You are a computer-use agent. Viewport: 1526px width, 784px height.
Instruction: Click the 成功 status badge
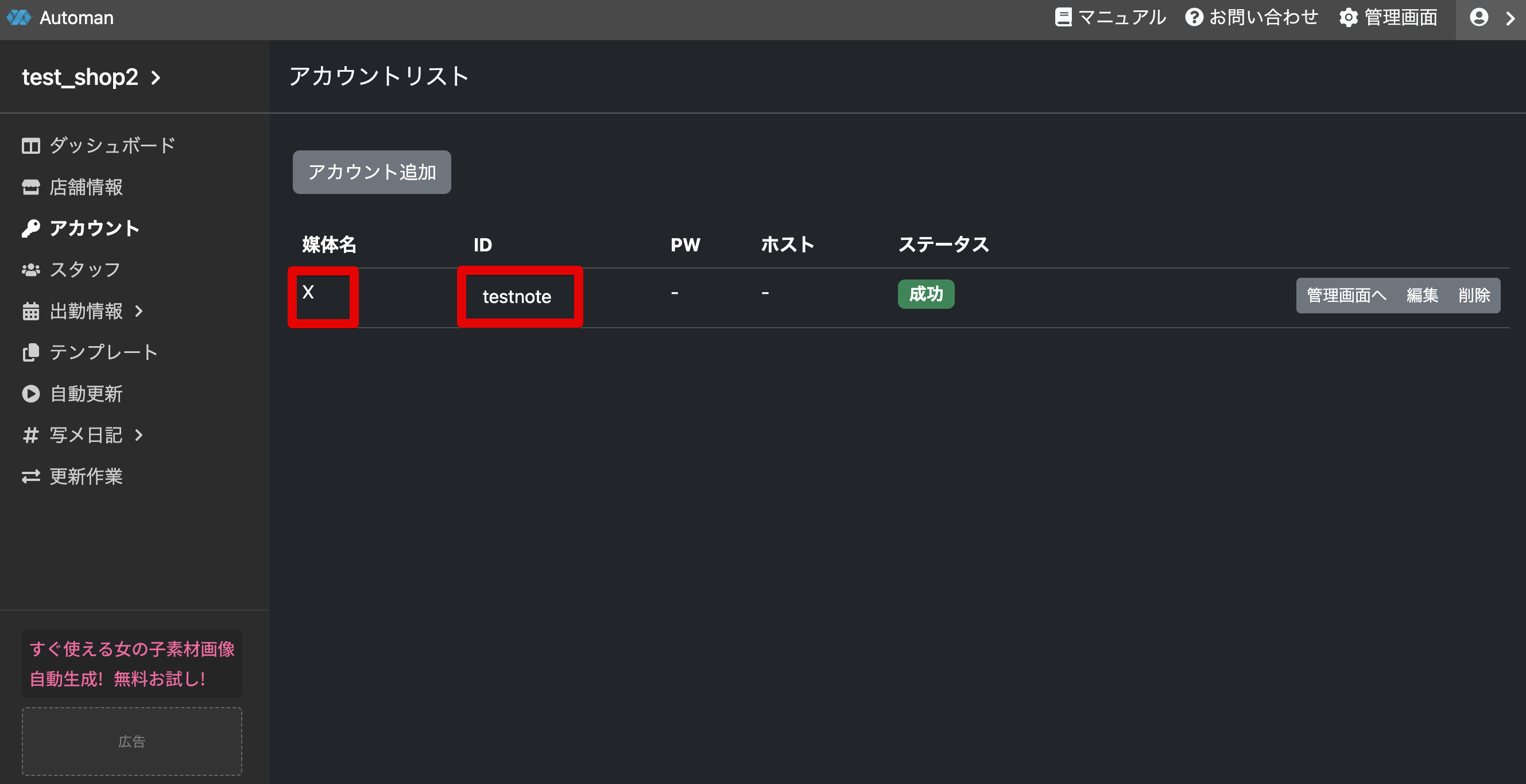(926, 294)
